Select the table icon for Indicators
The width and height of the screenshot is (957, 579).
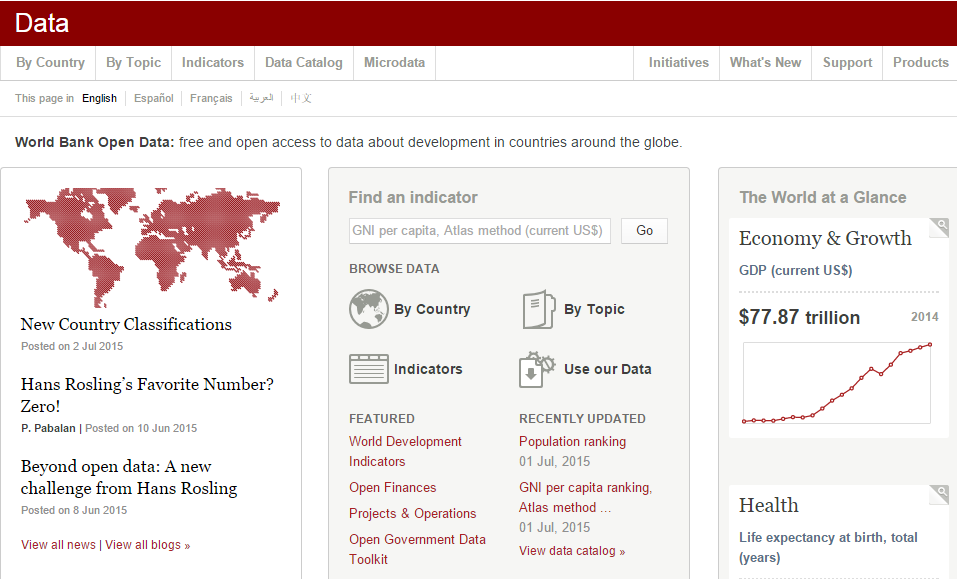coord(369,368)
